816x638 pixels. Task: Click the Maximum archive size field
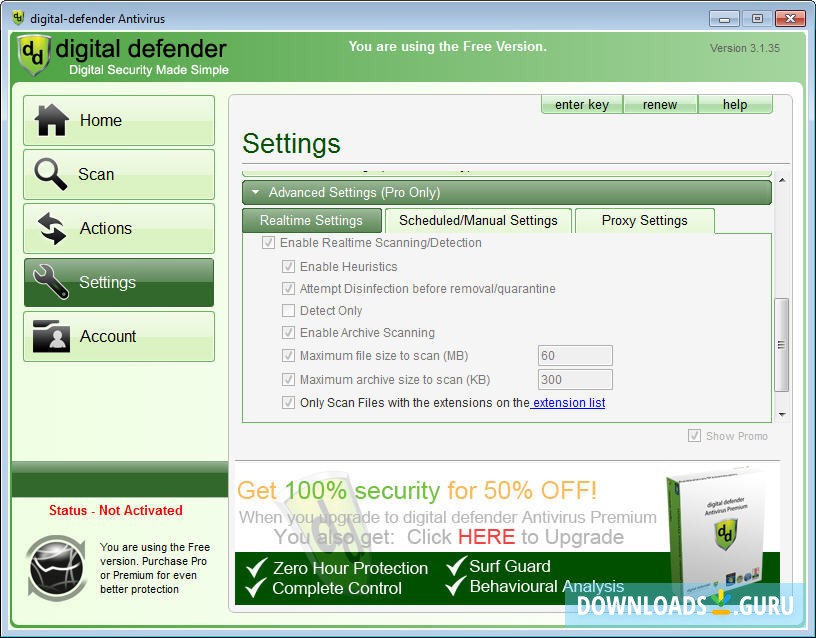click(x=575, y=379)
